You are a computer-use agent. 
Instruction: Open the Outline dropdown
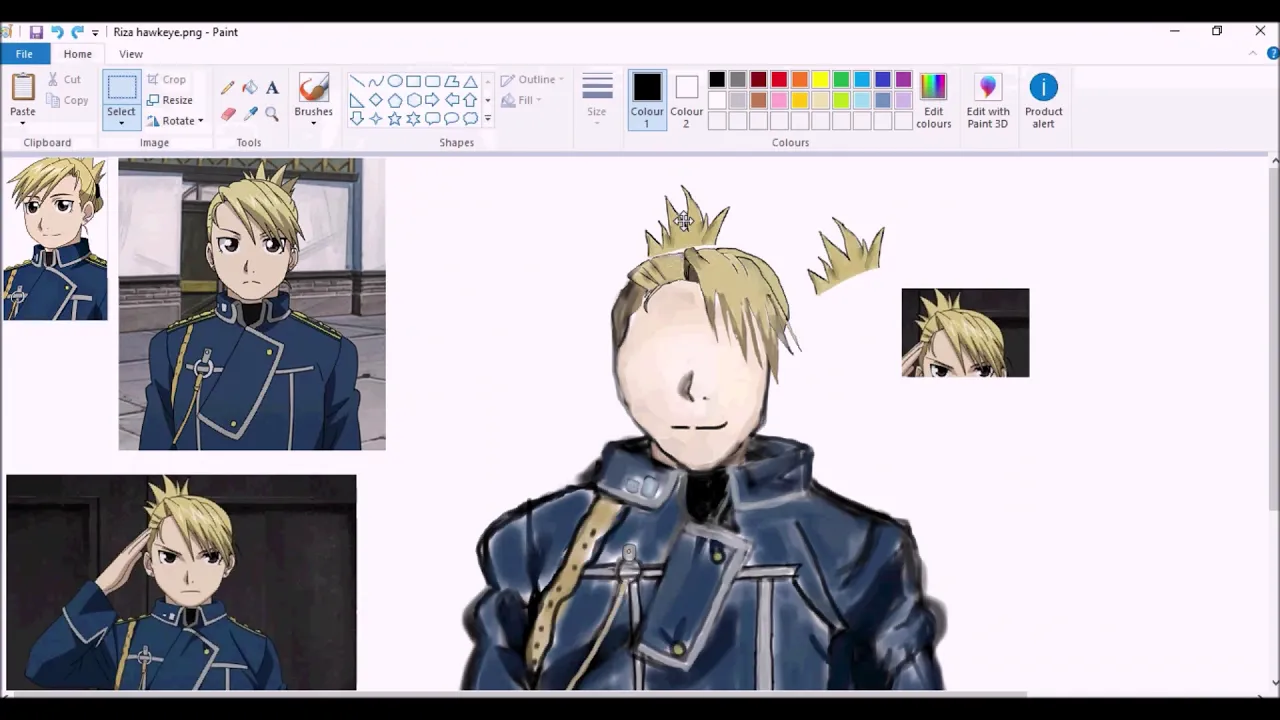click(x=533, y=80)
